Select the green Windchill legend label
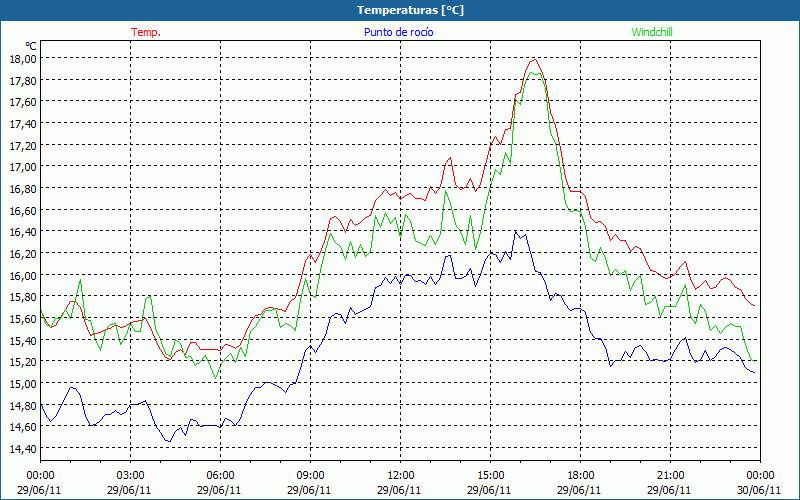 (x=652, y=32)
